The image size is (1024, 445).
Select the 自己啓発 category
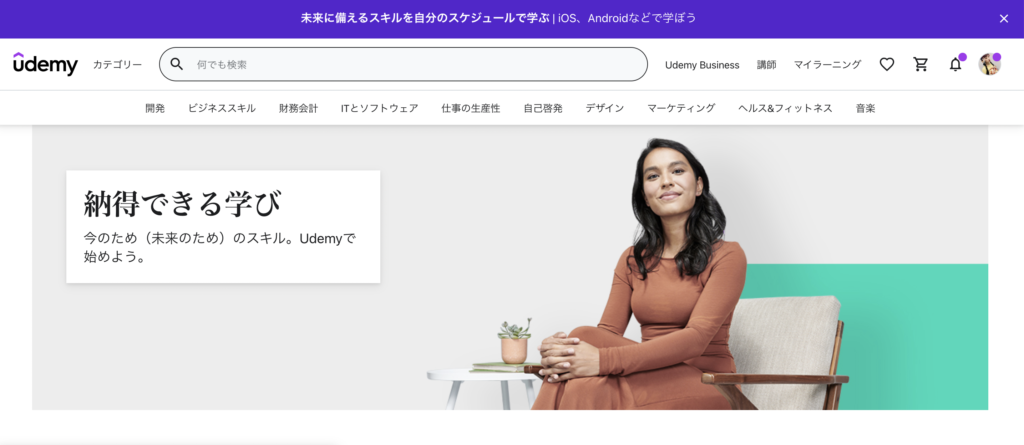point(543,108)
